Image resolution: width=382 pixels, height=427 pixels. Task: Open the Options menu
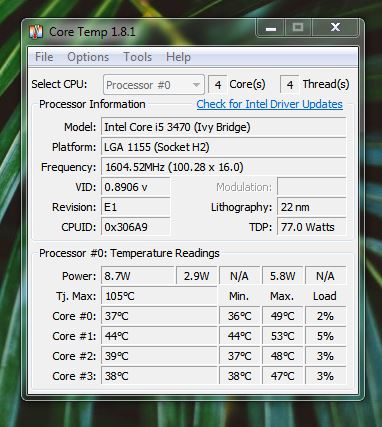pos(88,57)
